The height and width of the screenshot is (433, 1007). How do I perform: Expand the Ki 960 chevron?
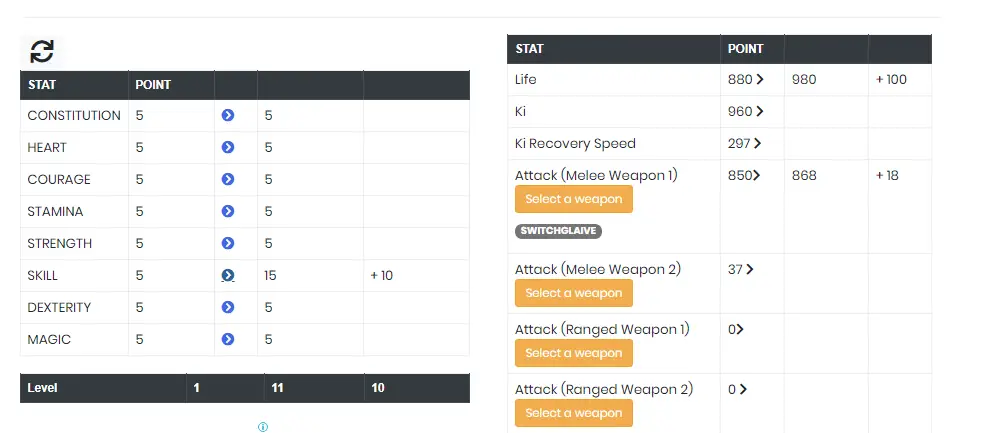tap(760, 112)
